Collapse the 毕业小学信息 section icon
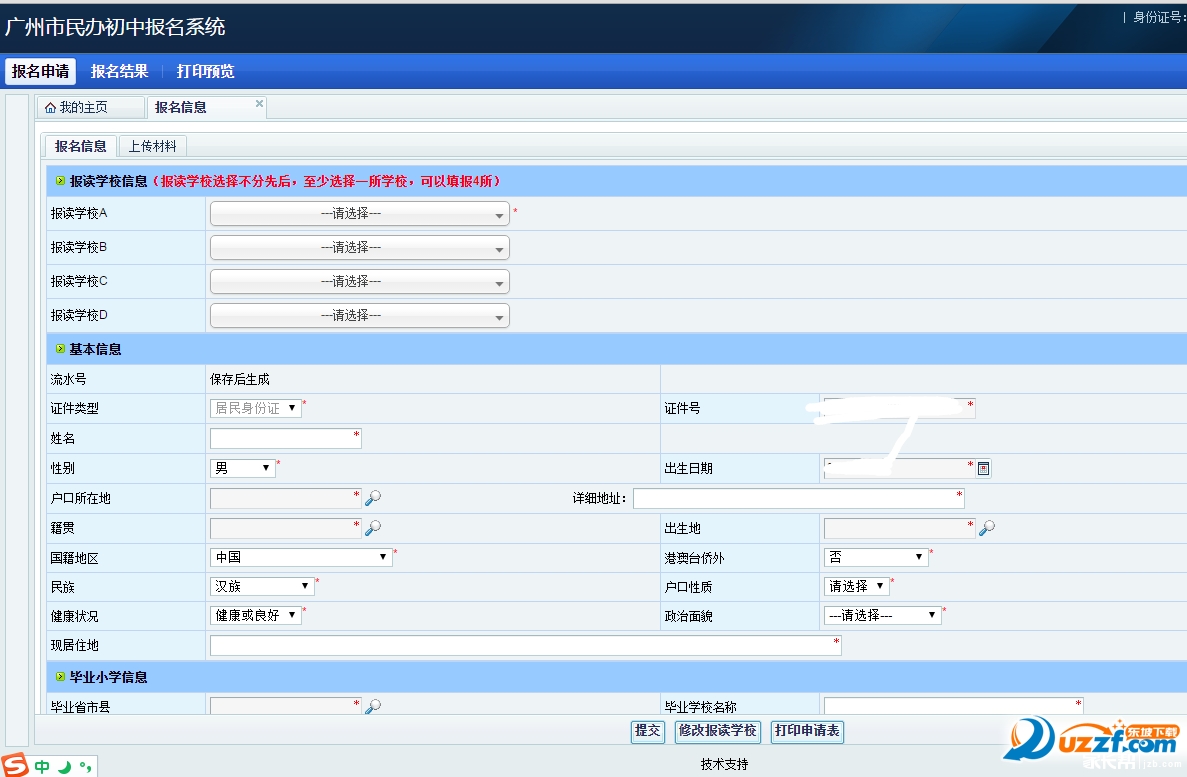 60,676
